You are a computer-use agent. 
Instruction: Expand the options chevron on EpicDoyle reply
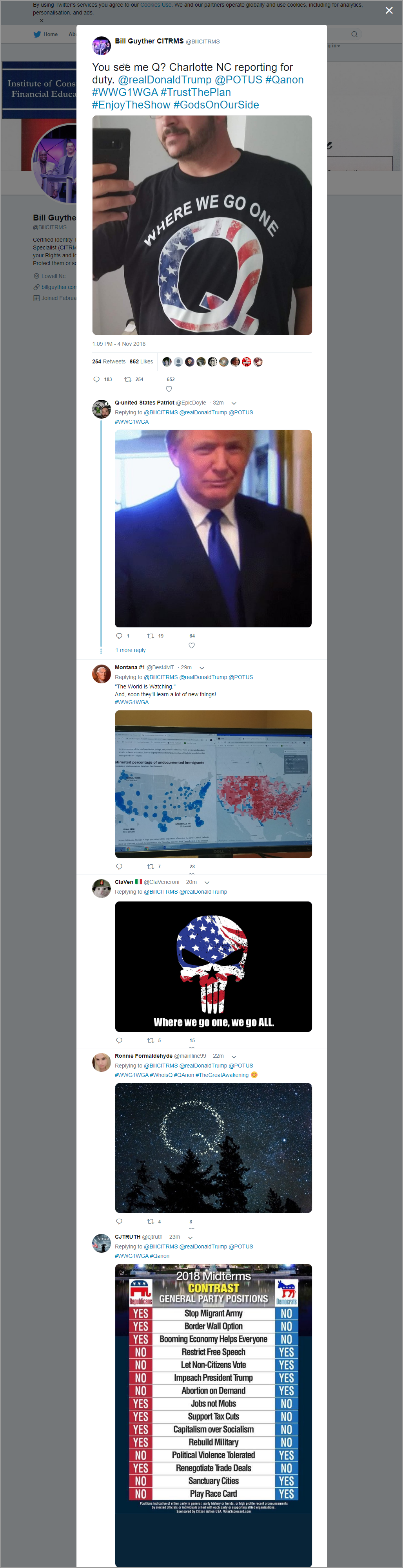click(234, 403)
